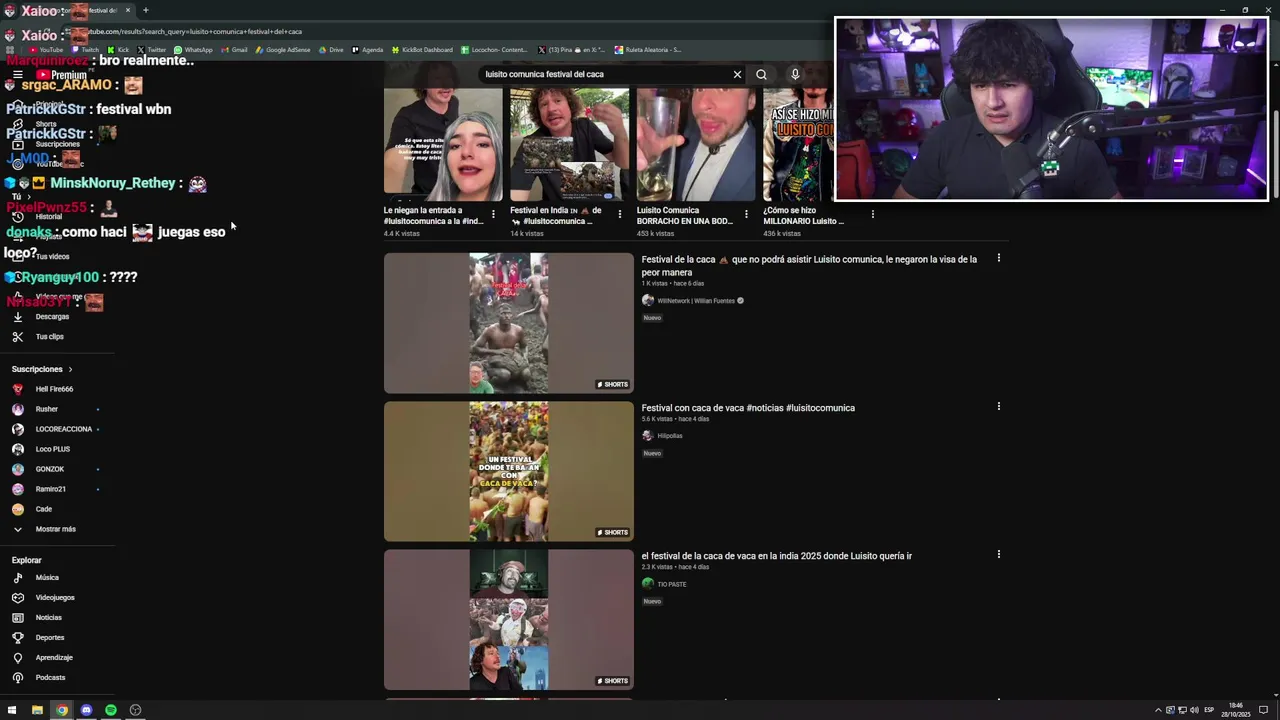1280x720 pixels.
Task: Open Kick bookmark
Action: pos(118,50)
